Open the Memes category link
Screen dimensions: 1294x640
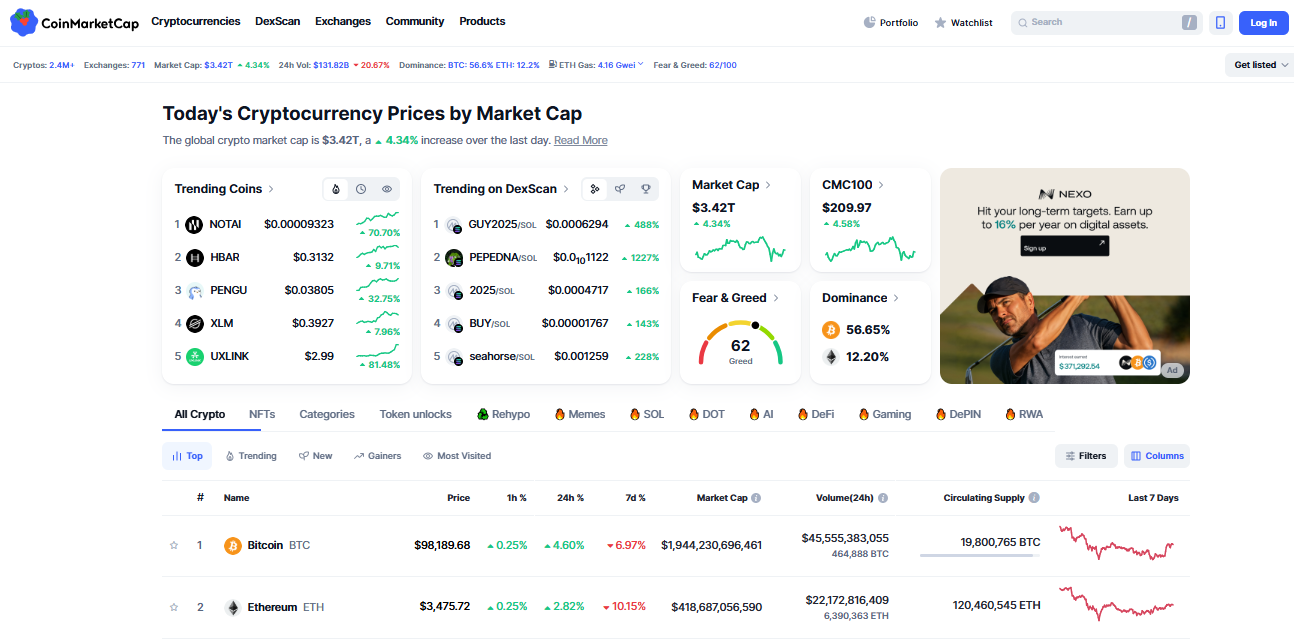[579, 414]
